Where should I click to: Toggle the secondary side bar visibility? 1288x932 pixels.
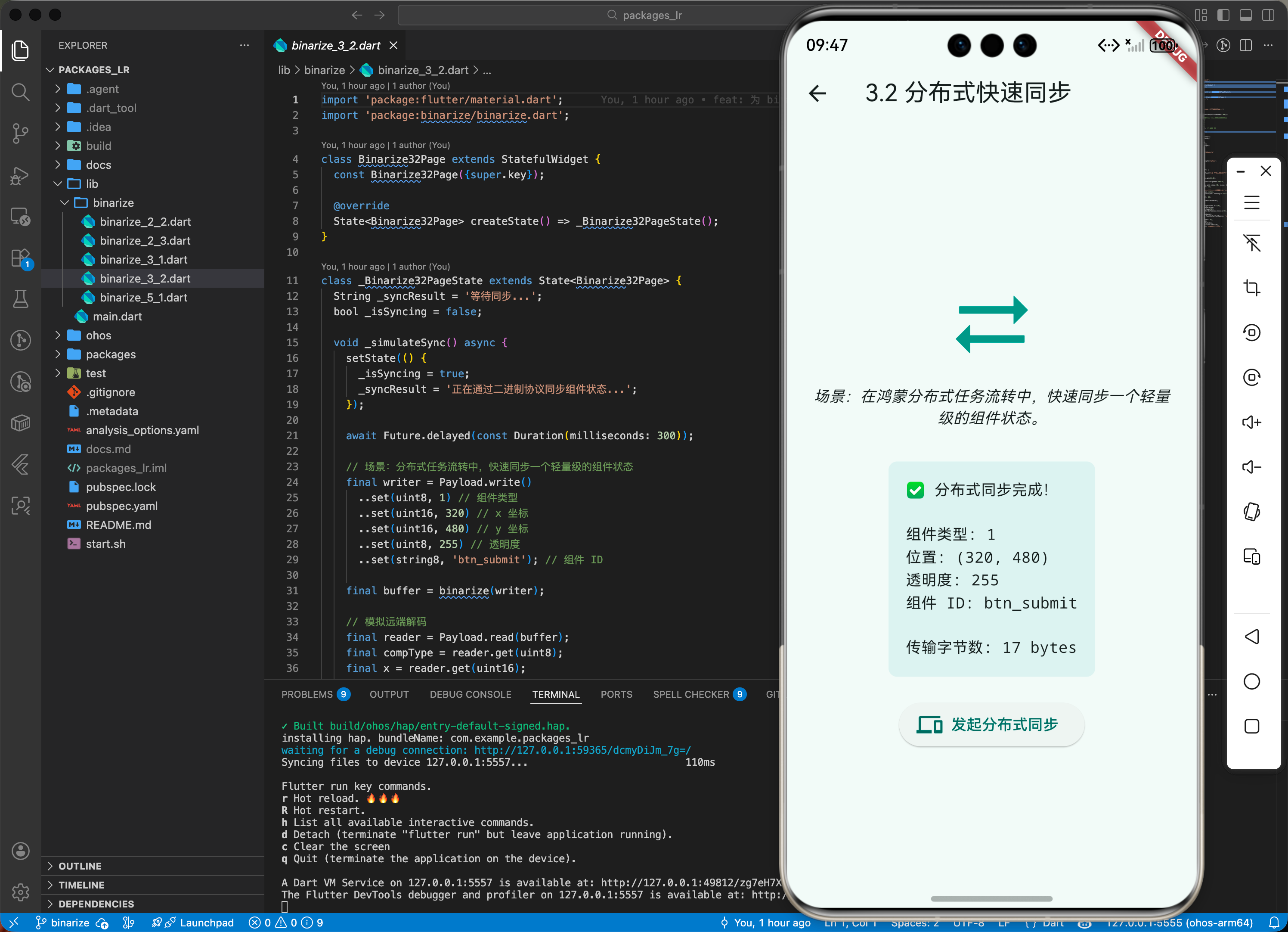coord(1268,15)
